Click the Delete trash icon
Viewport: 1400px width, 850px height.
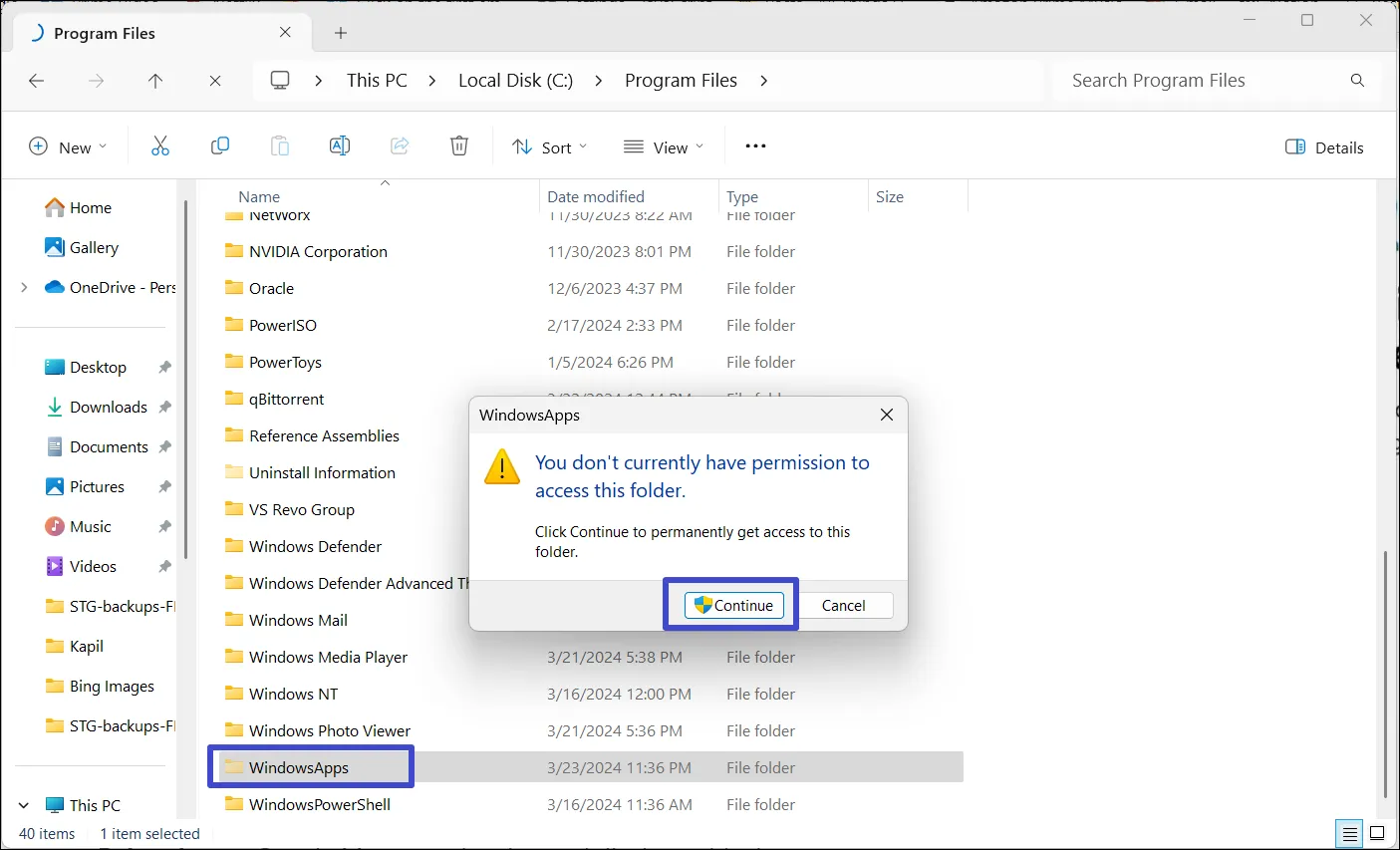(458, 145)
